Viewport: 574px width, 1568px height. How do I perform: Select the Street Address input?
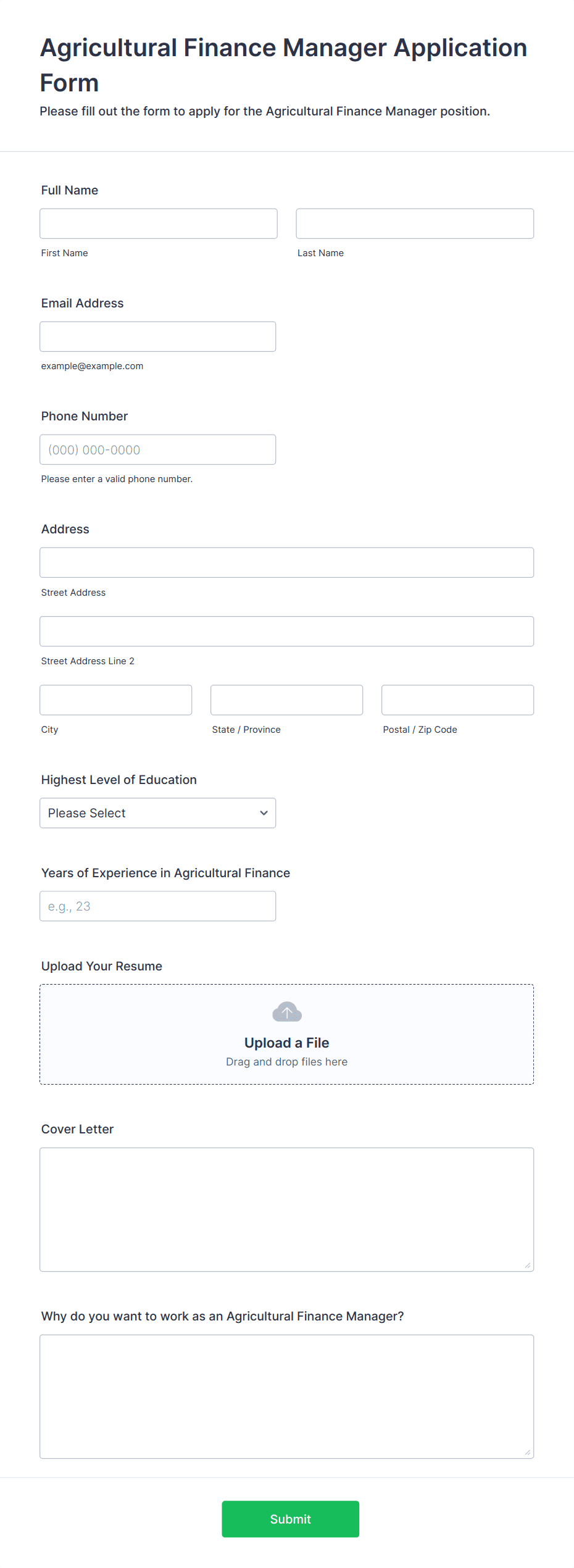click(287, 562)
